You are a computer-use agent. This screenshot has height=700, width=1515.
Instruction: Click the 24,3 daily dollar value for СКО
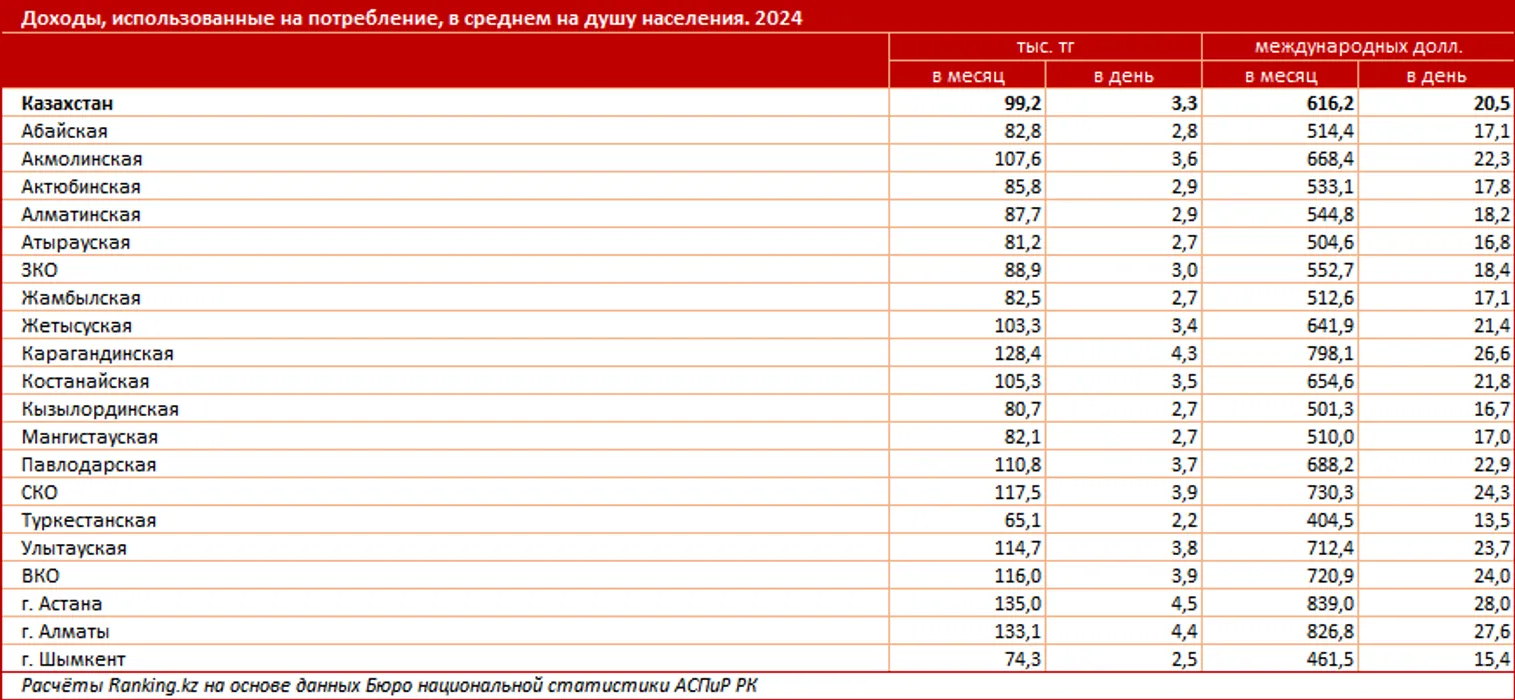(x=1490, y=493)
